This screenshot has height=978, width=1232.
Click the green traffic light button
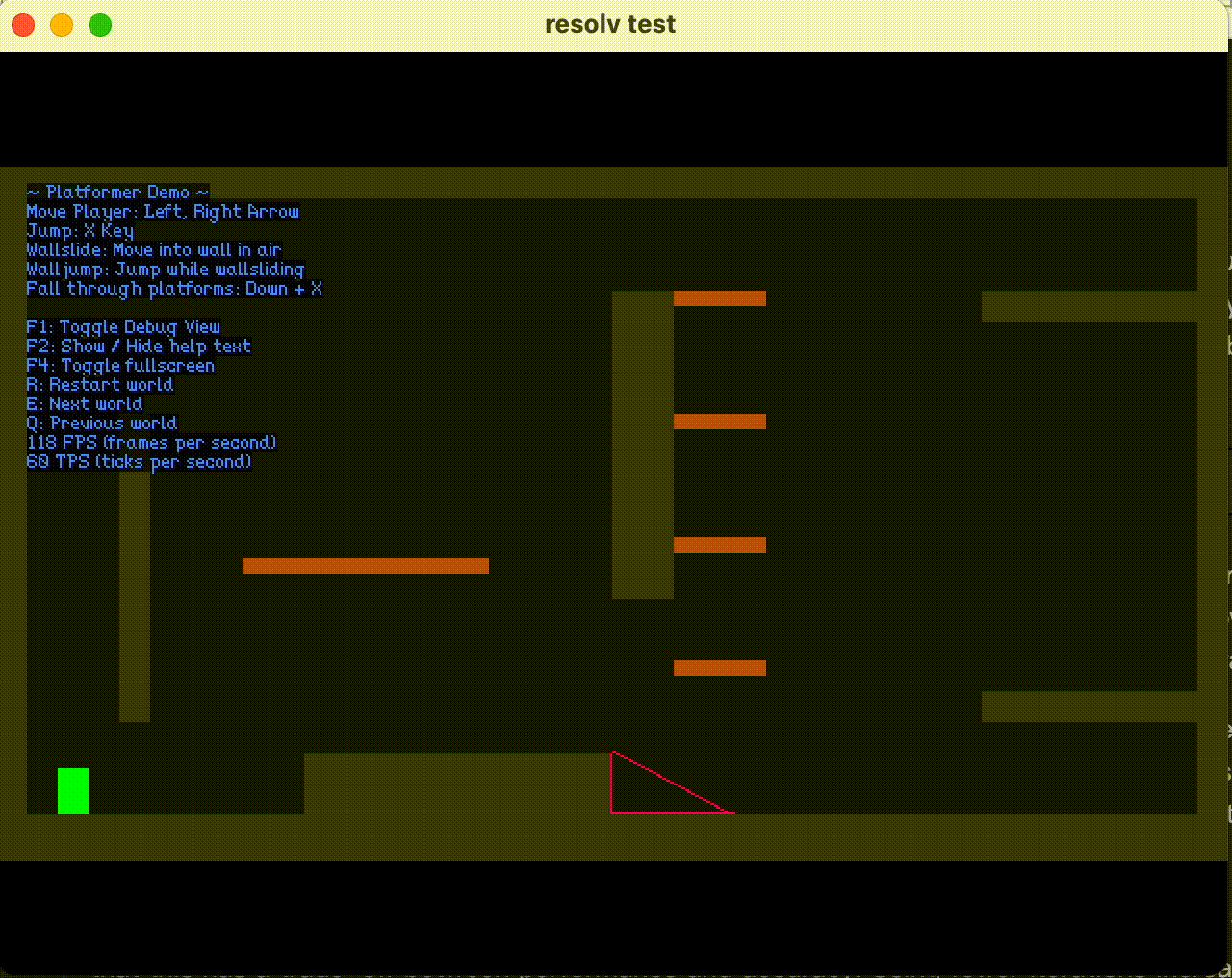[x=99, y=25]
